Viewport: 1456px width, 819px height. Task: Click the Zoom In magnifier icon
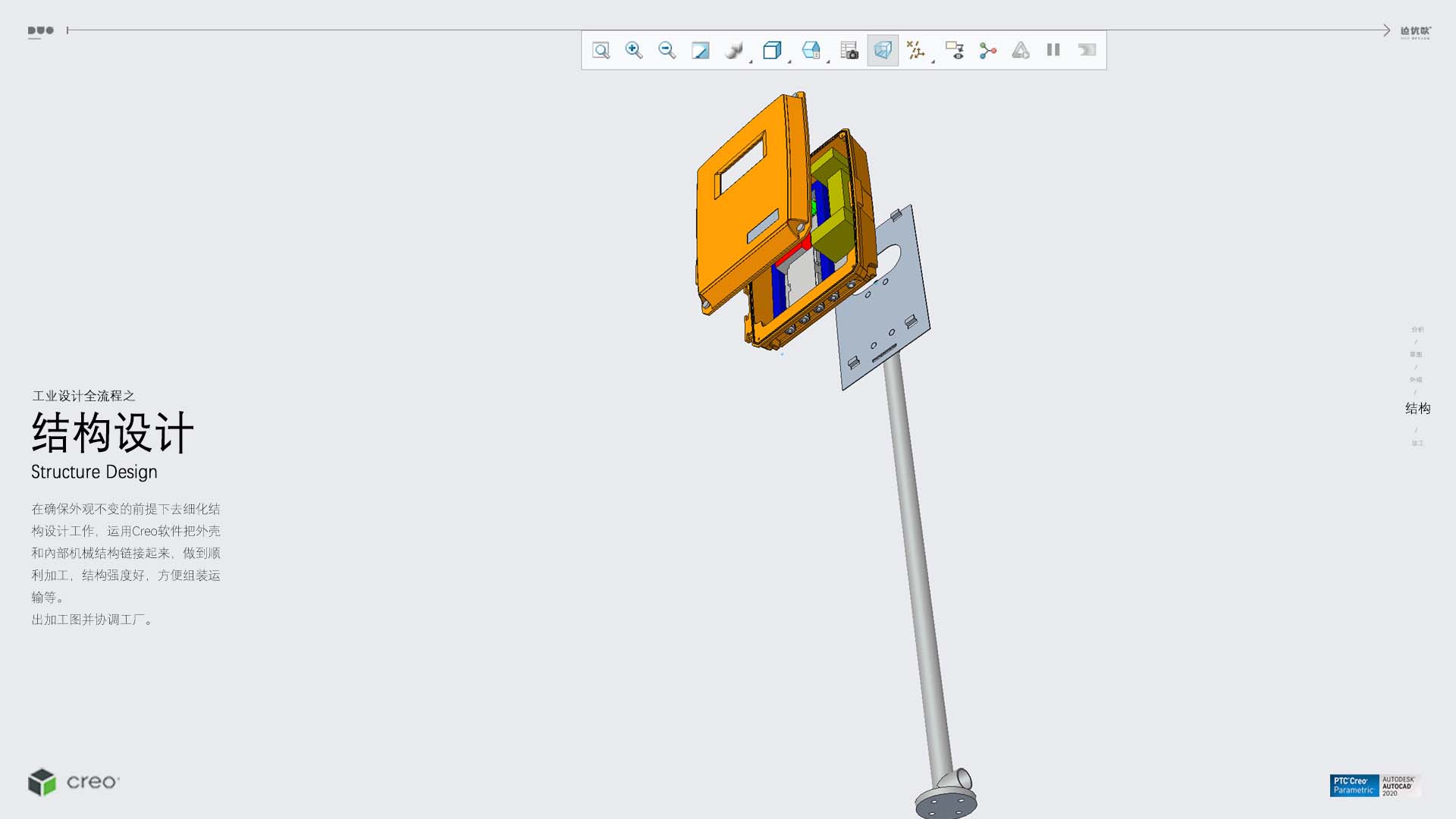634,51
